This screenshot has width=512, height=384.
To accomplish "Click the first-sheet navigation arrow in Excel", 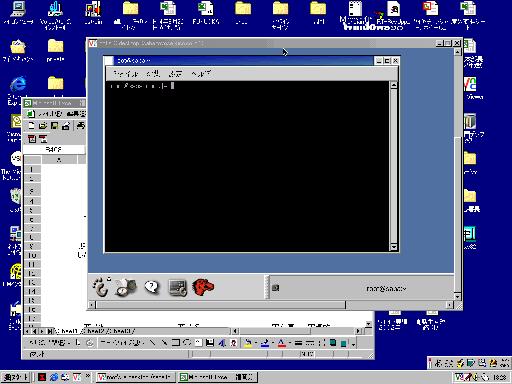I will pos(27,331).
